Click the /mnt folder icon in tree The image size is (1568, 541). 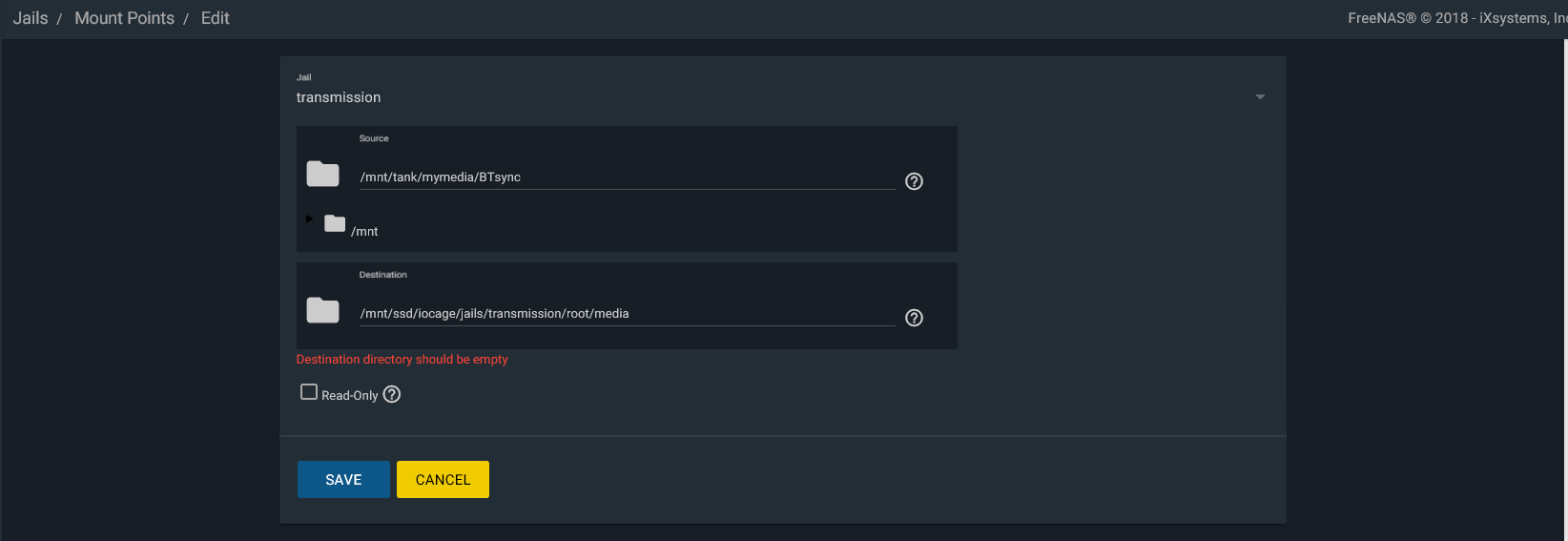(x=335, y=223)
